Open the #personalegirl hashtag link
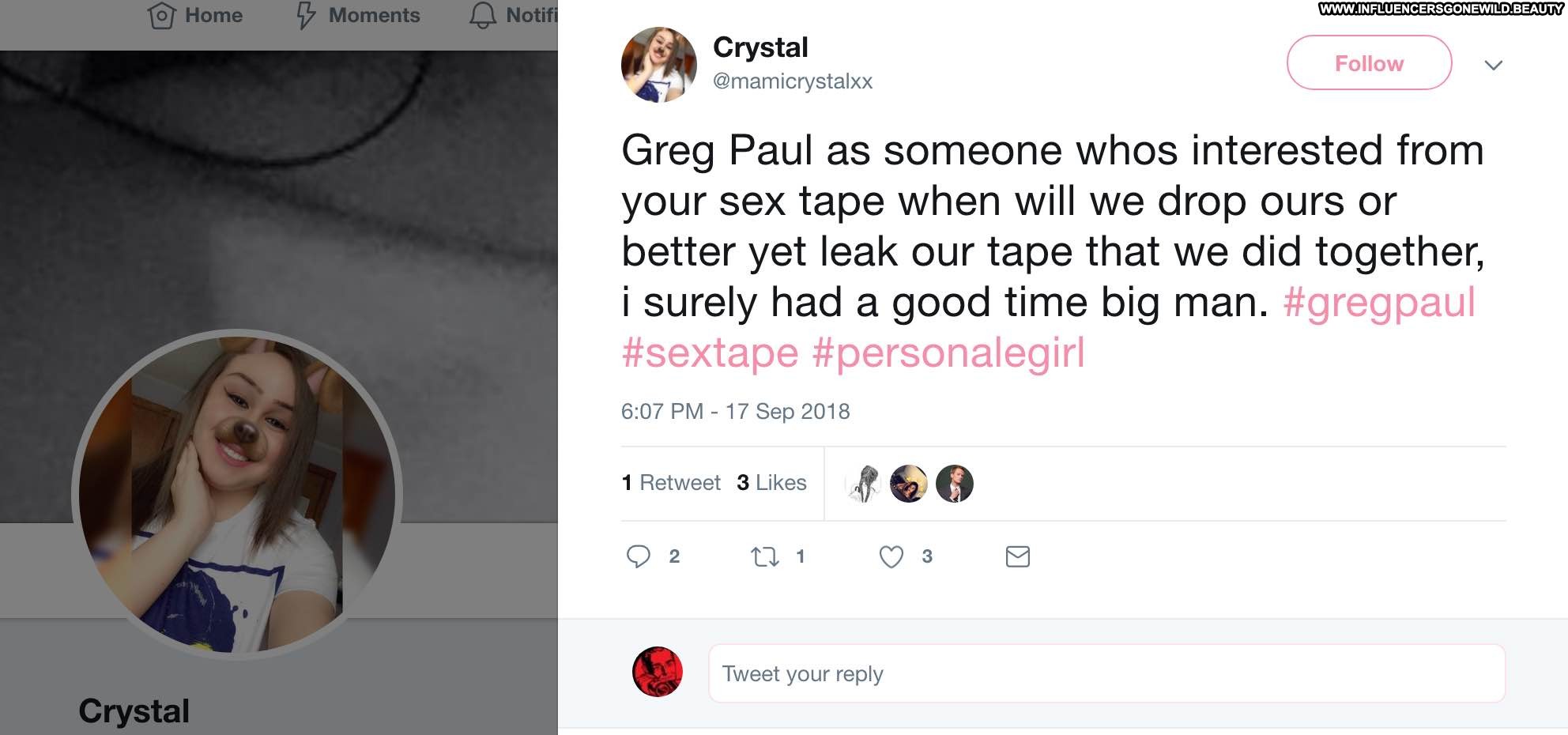The width and height of the screenshot is (1568, 735). [x=948, y=353]
